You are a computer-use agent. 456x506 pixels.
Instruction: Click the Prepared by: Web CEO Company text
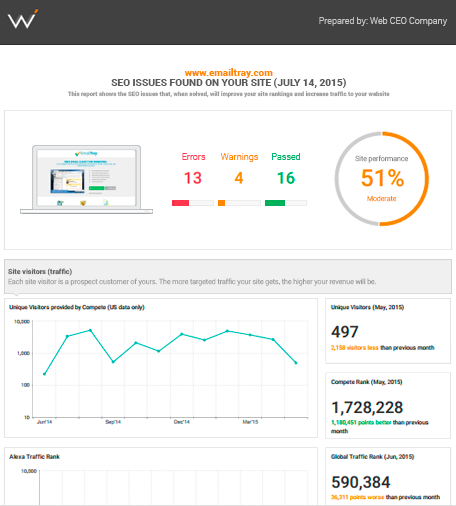(383, 21)
